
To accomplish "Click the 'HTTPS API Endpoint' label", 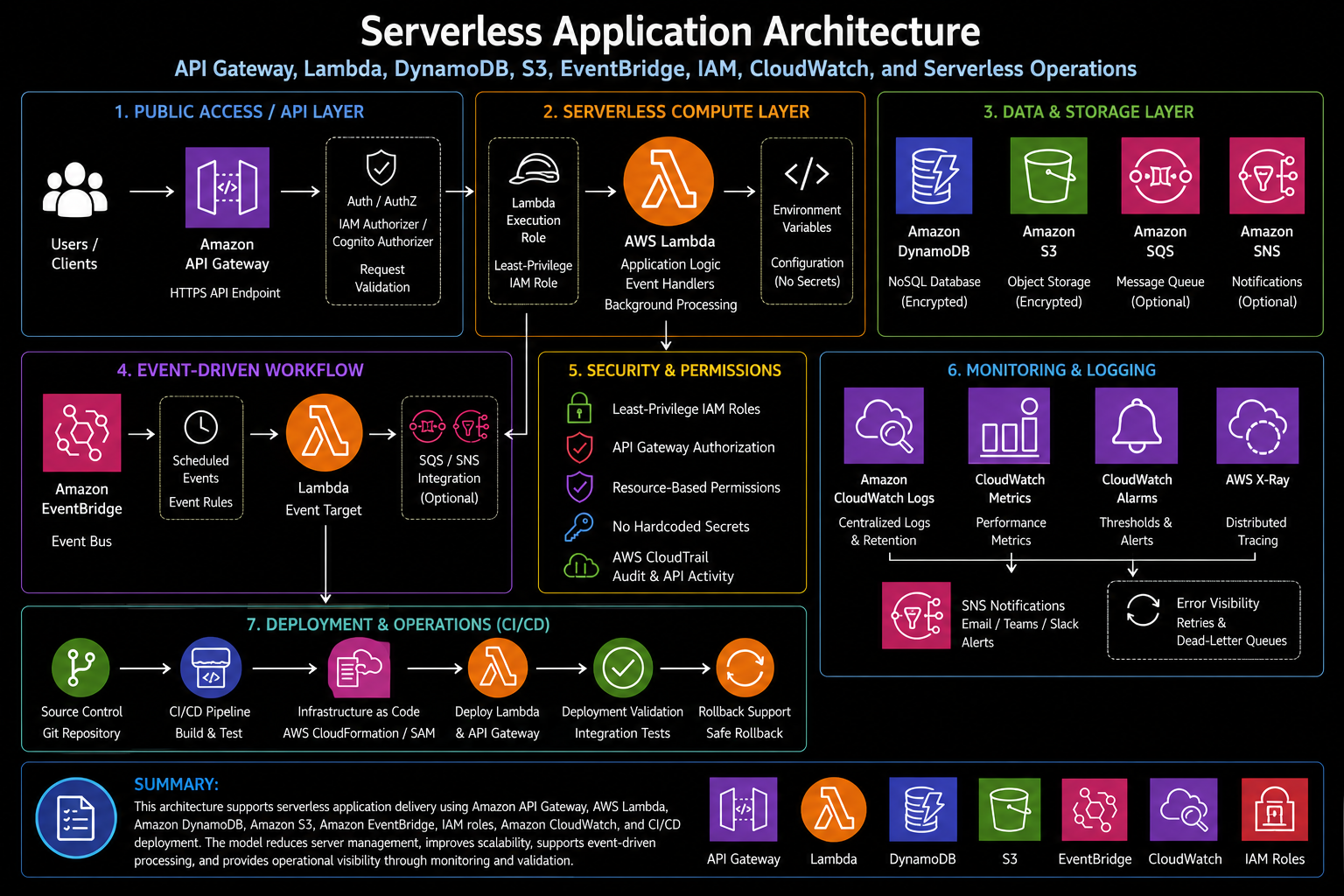I will coord(225,293).
